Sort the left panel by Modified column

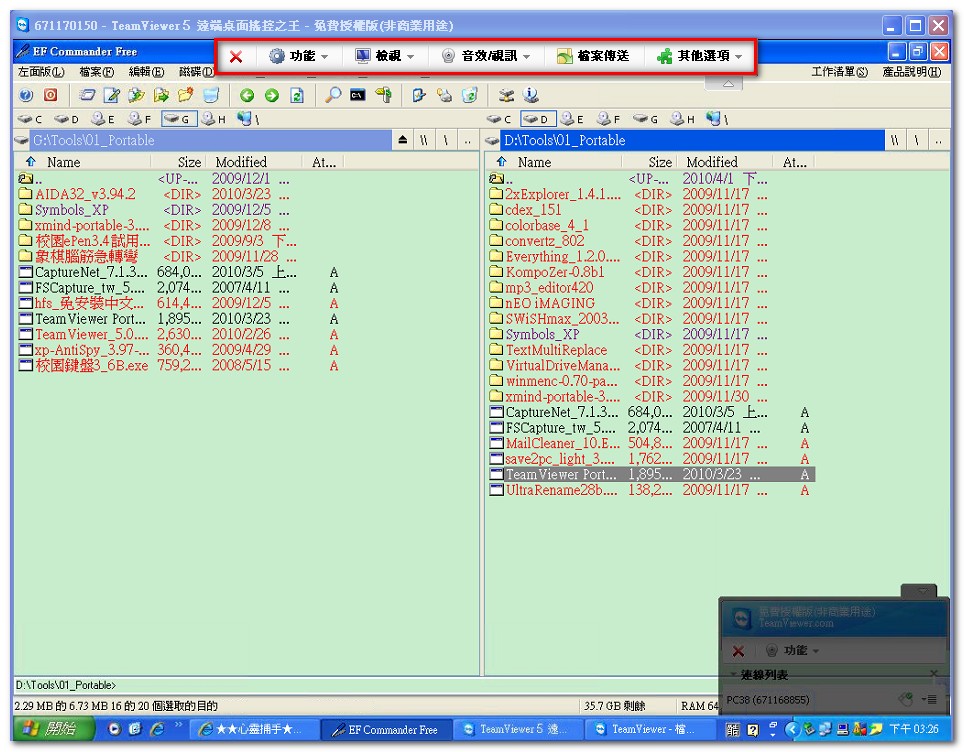click(241, 162)
